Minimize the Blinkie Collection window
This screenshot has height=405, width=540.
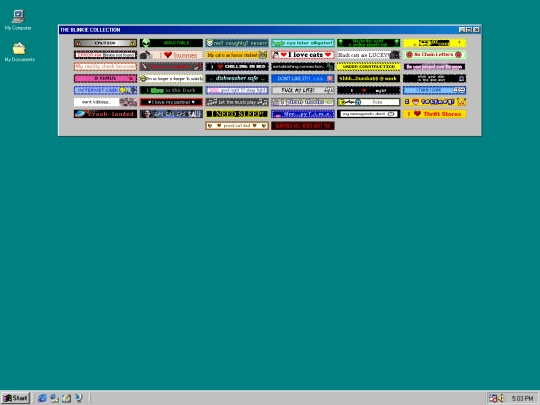pos(462,30)
